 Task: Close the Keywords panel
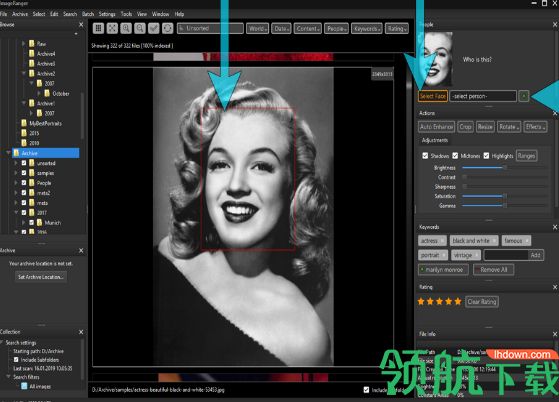click(555, 227)
